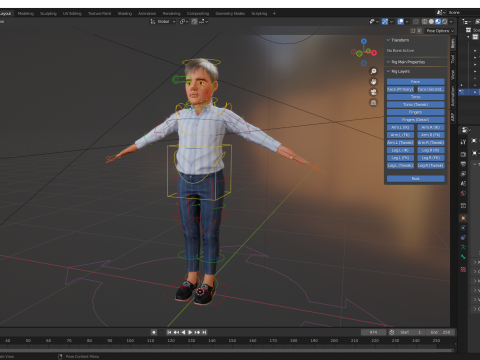Click the move view hand icon
Screen dimensions: 480x360
pyautogui.click(x=373, y=82)
